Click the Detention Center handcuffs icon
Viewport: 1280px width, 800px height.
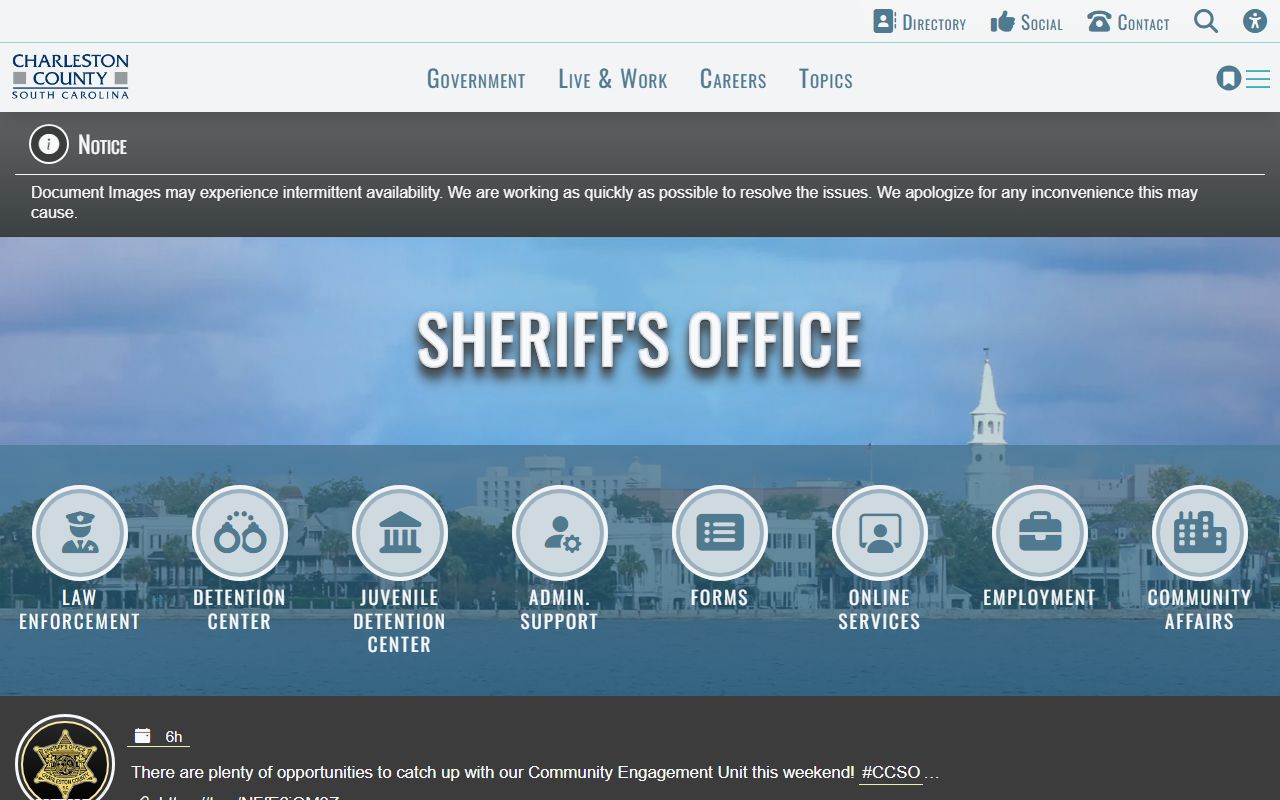(x=240, y=533)
